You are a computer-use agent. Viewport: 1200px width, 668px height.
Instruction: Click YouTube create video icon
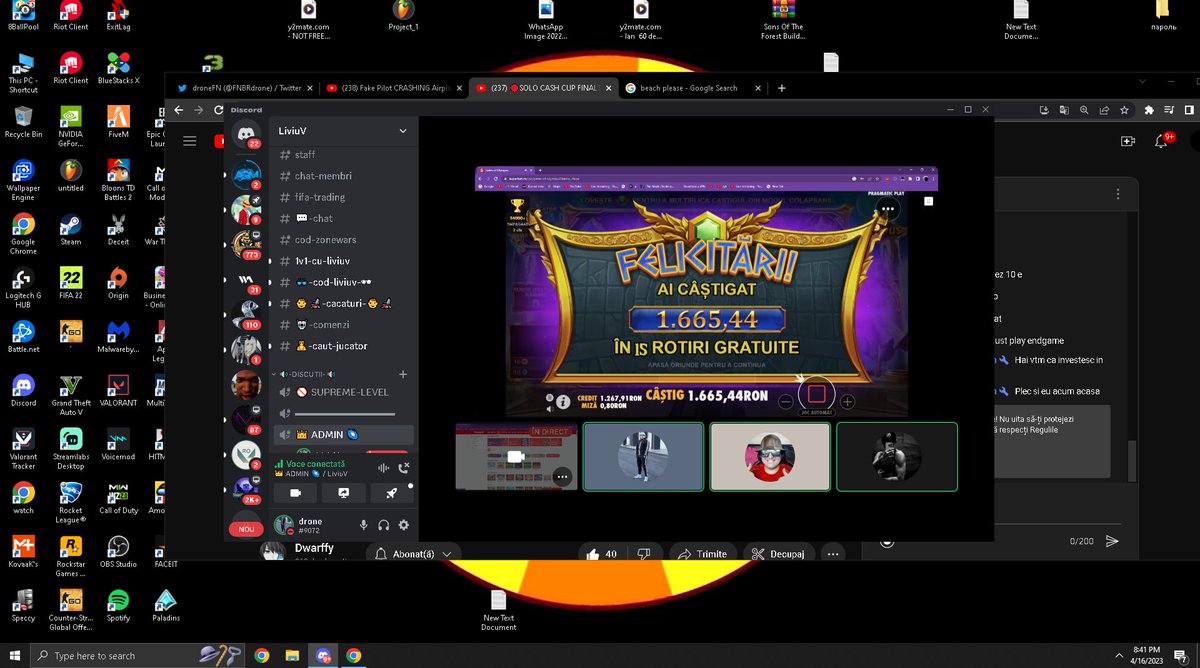[1128, 142]
